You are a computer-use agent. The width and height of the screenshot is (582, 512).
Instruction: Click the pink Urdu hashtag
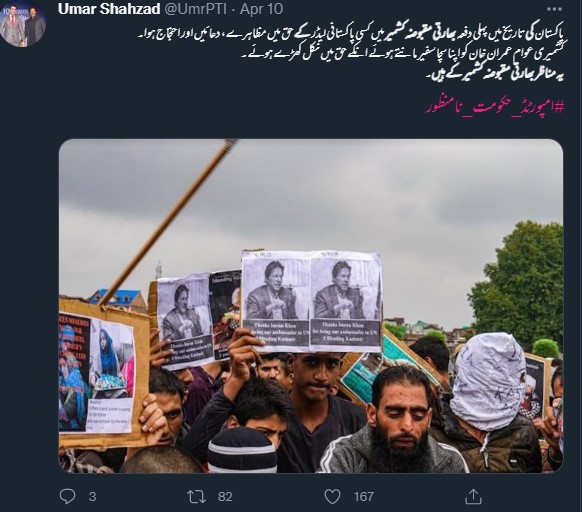[x=495, y=107]
